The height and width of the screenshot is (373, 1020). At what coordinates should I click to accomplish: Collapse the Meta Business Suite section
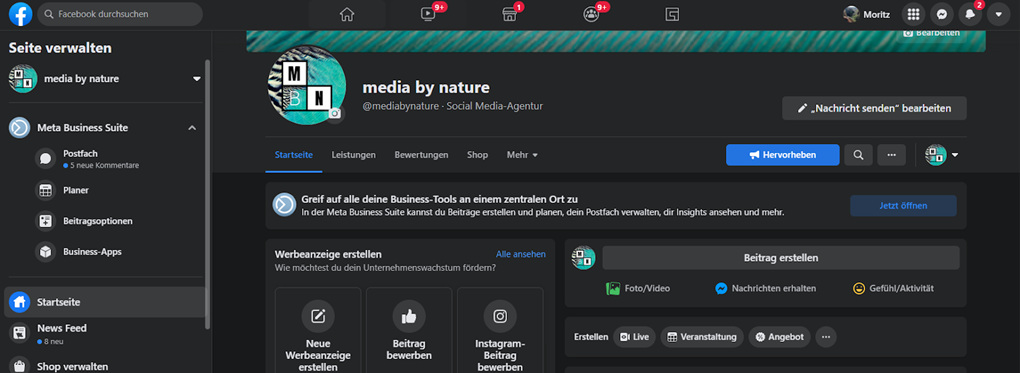pos(192,128)
